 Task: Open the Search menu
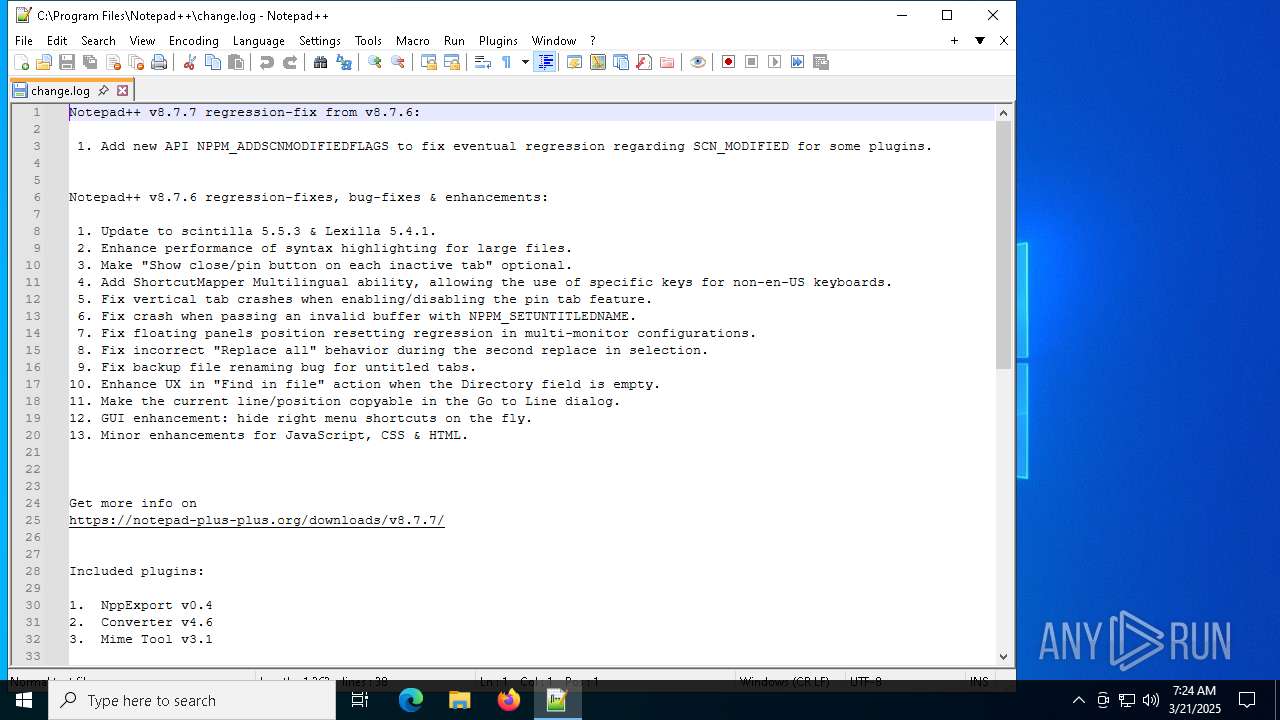[98, 41]
